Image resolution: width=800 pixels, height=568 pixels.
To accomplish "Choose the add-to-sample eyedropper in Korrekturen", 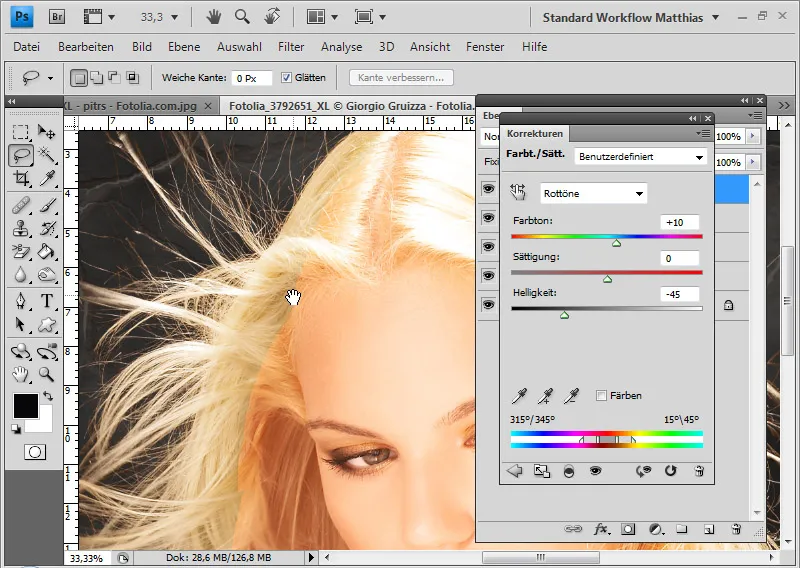I will click(545, 396).
